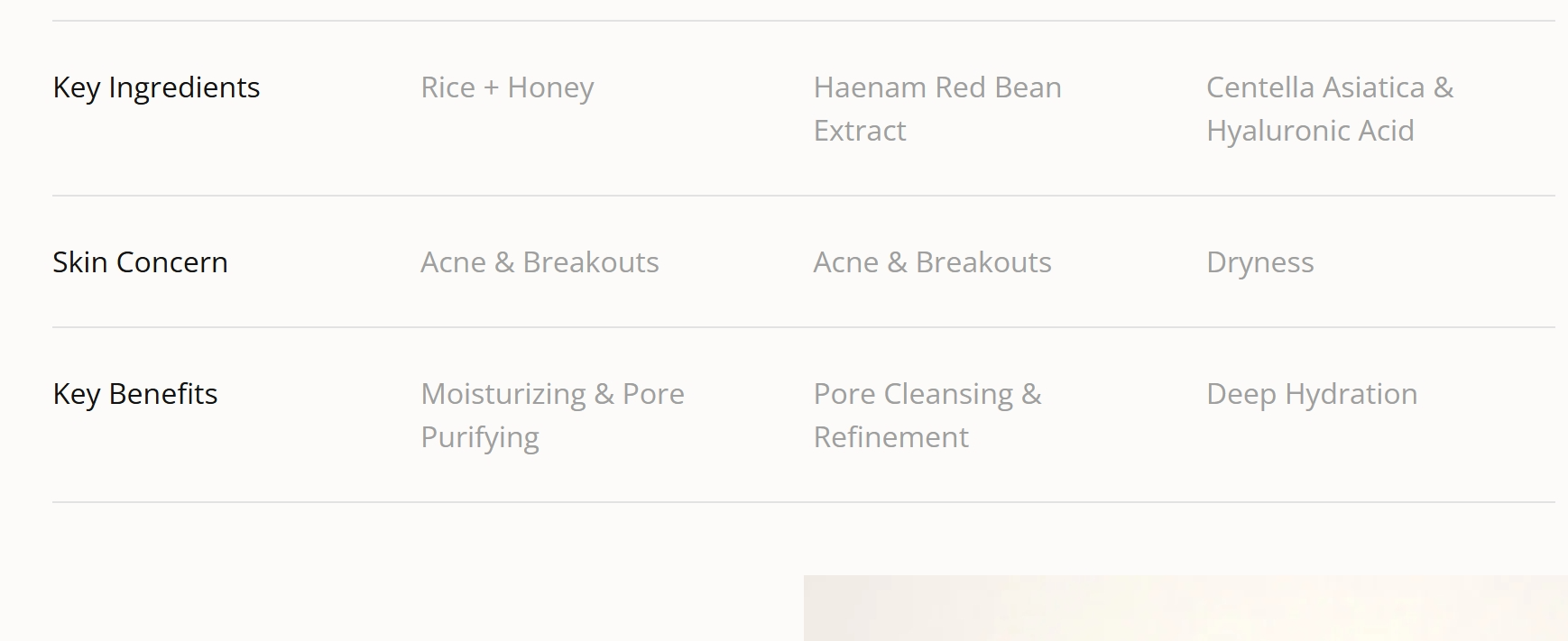The image size is (1568, 641).
Task: Click the word Honey in Key Ingredients
Action: 550,87
